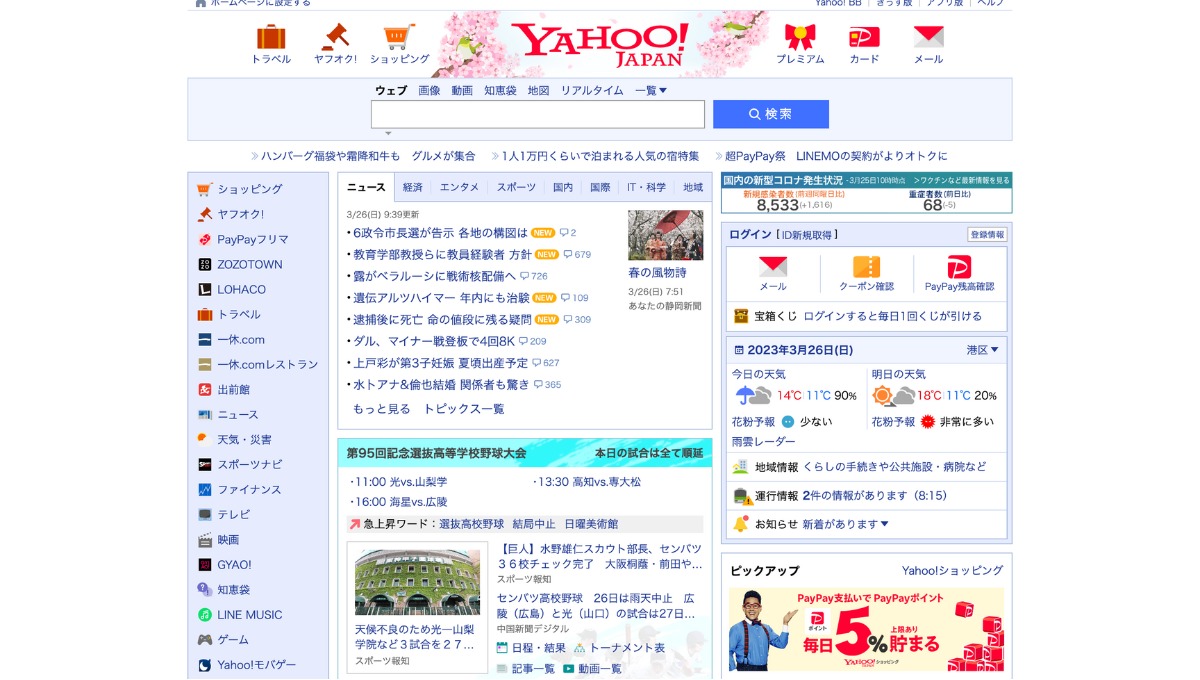
Task: Select the 画像 search type tab
Action: pos(429,90)
